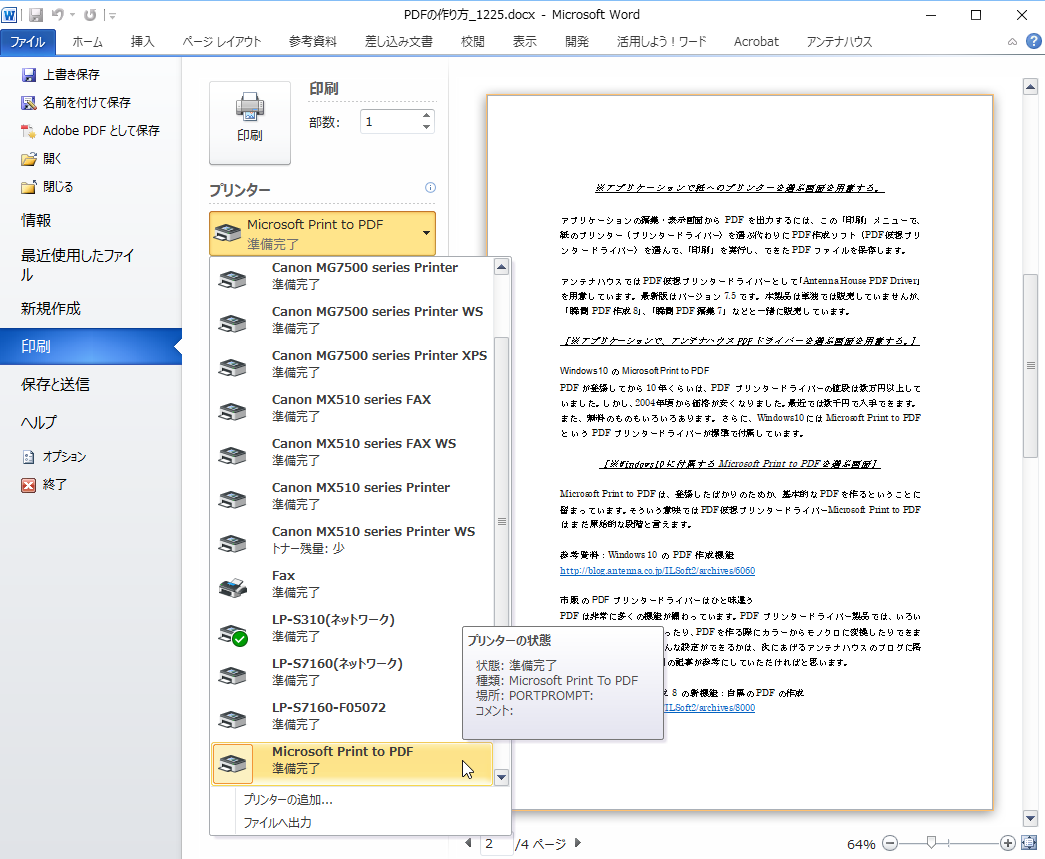Open the blog.antenna.co.jp archives/6060 link
1045x859 pixels.
pyautogui.click(x=657, y=571)
